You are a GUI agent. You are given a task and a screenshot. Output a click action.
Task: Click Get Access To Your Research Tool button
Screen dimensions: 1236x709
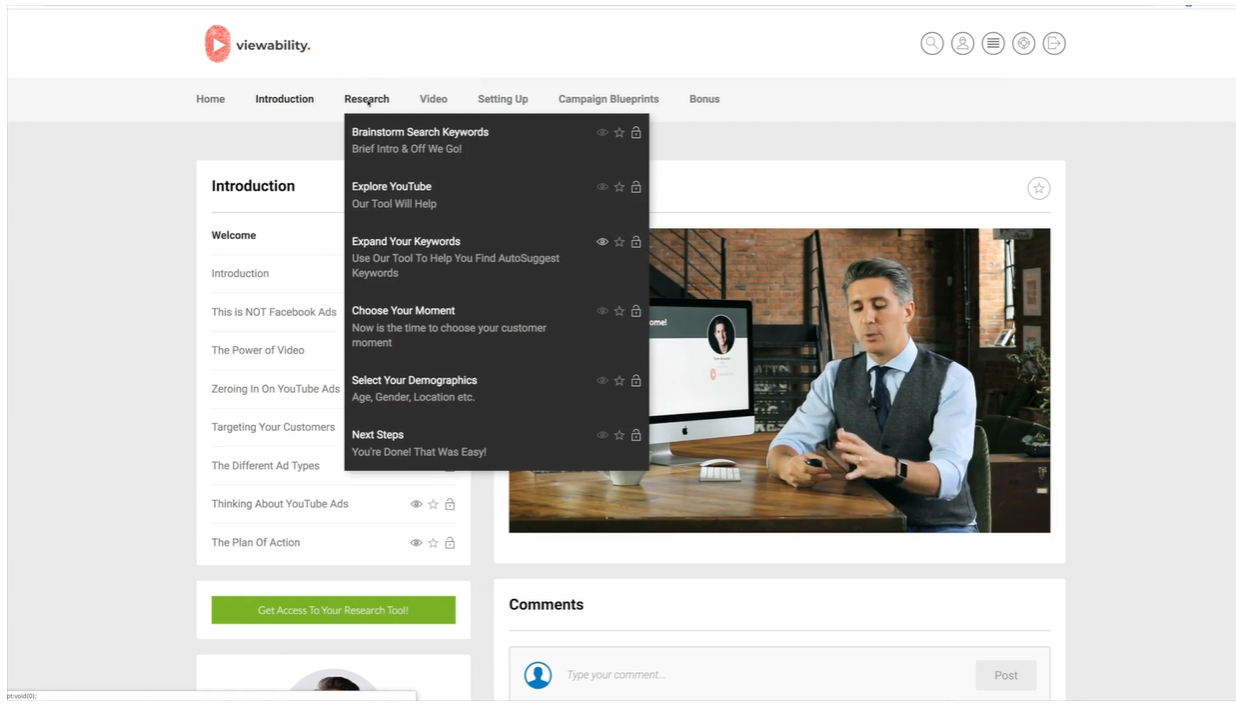[x=333, y=610]
